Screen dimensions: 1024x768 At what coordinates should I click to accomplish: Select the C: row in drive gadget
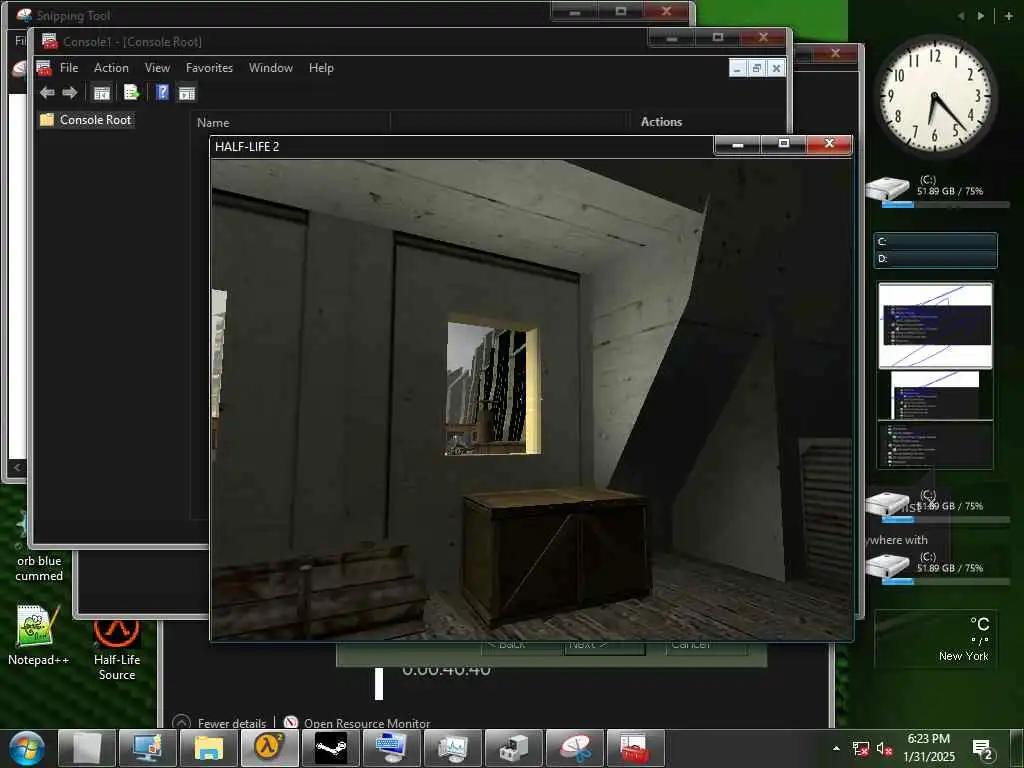click(x=936, y=242)
